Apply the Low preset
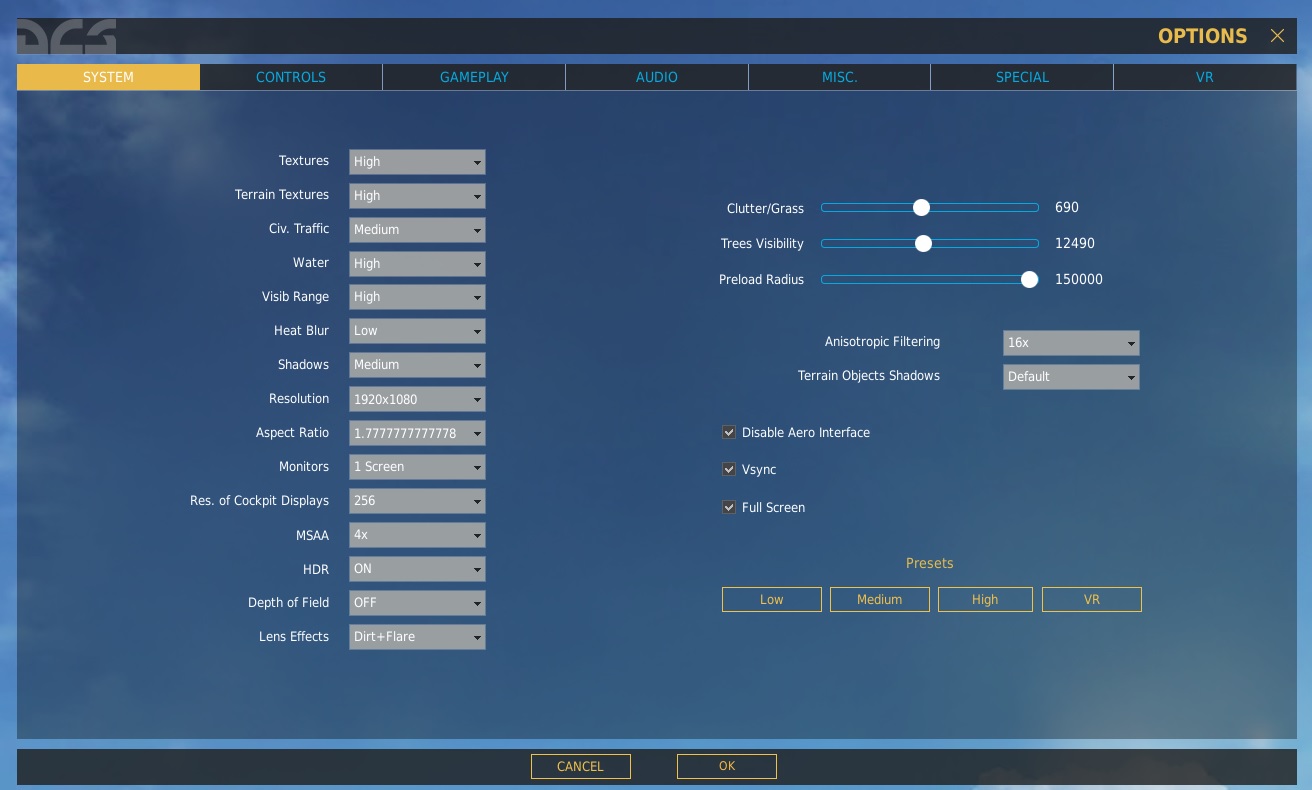The width and height of the screenshot is (1312, 790). point(772,599)
